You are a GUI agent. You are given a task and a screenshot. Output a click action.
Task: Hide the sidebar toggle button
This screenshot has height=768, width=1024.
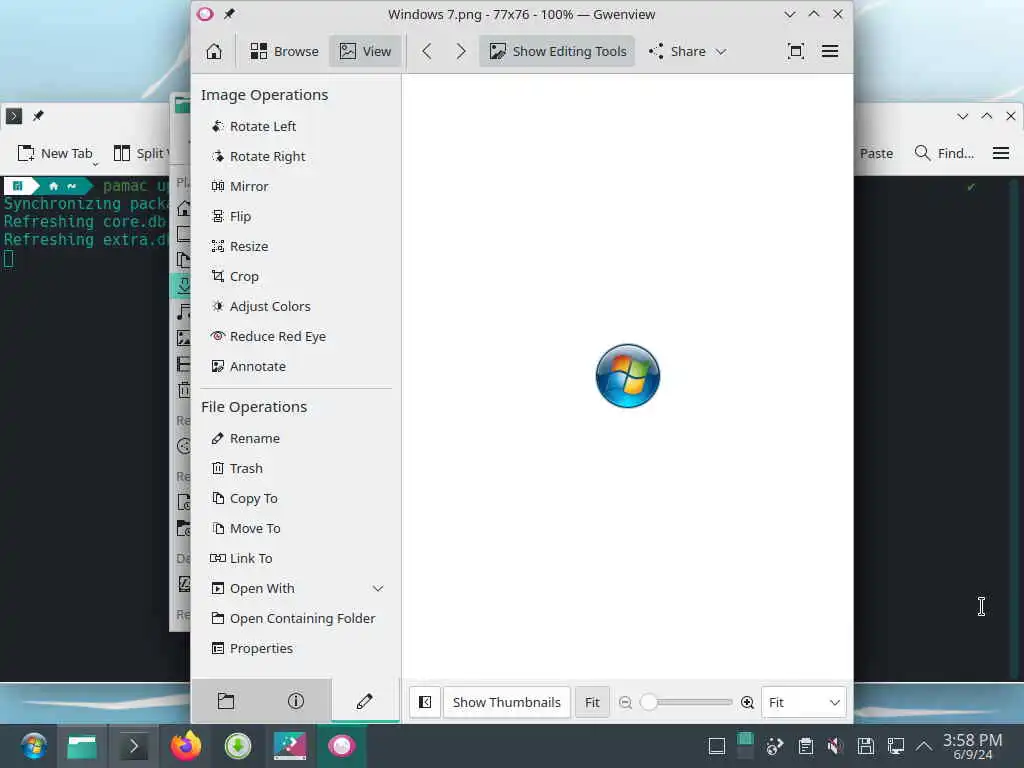424,702
